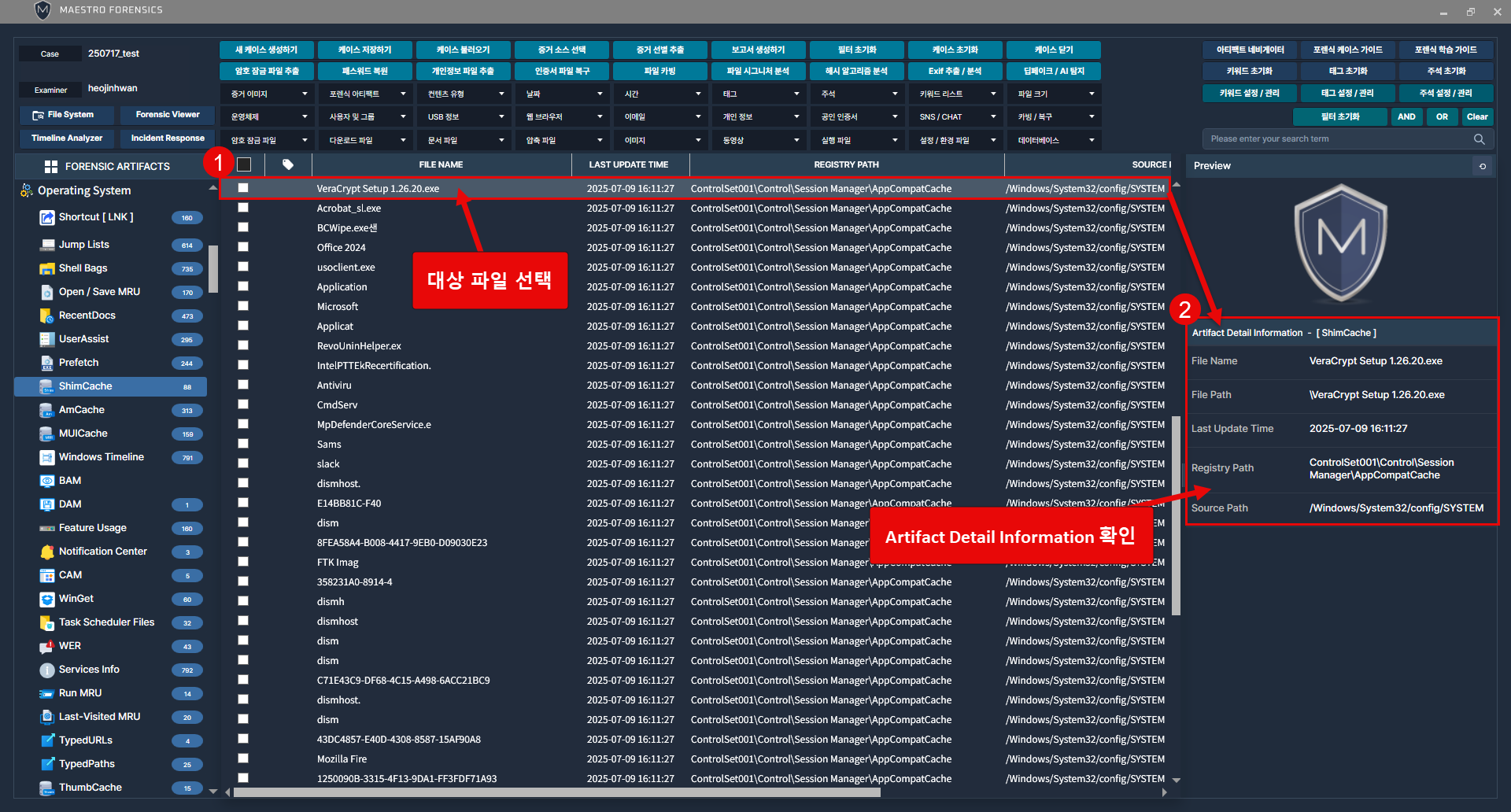
Task: Click the 보고서 생성하기 button
Action: (x=758, y=50)
